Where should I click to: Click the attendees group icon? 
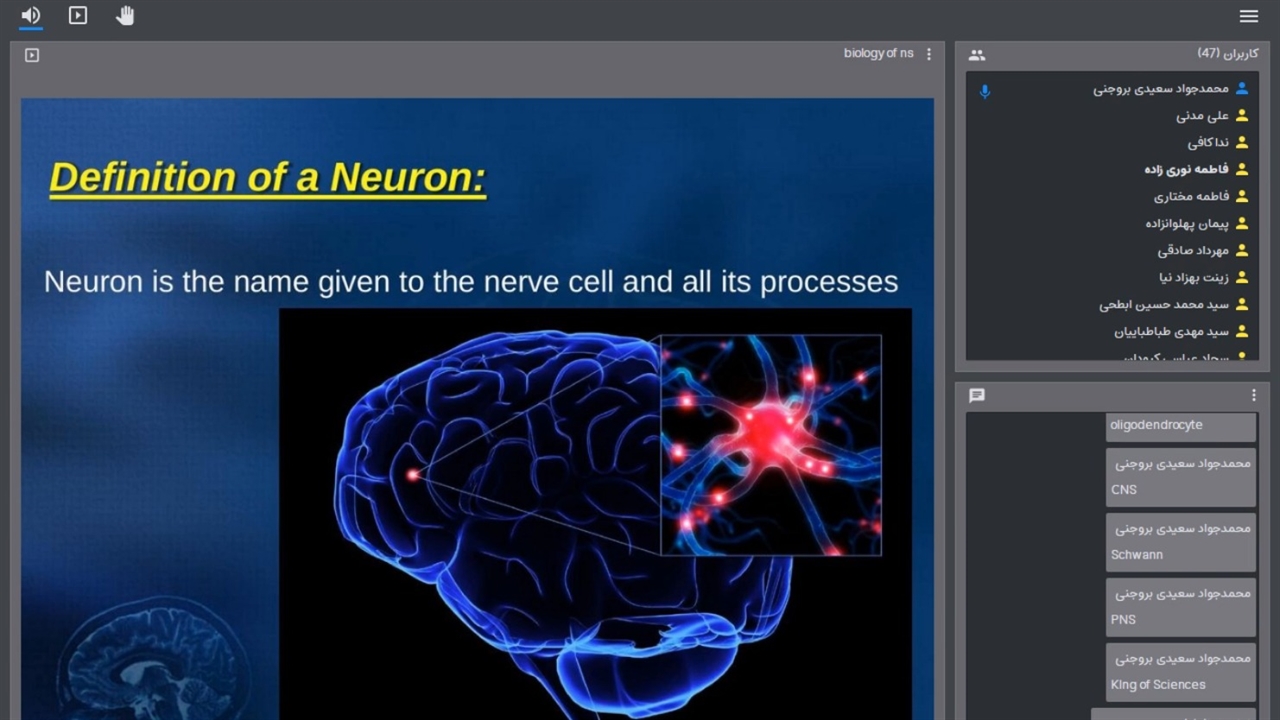tap(977, 55)
